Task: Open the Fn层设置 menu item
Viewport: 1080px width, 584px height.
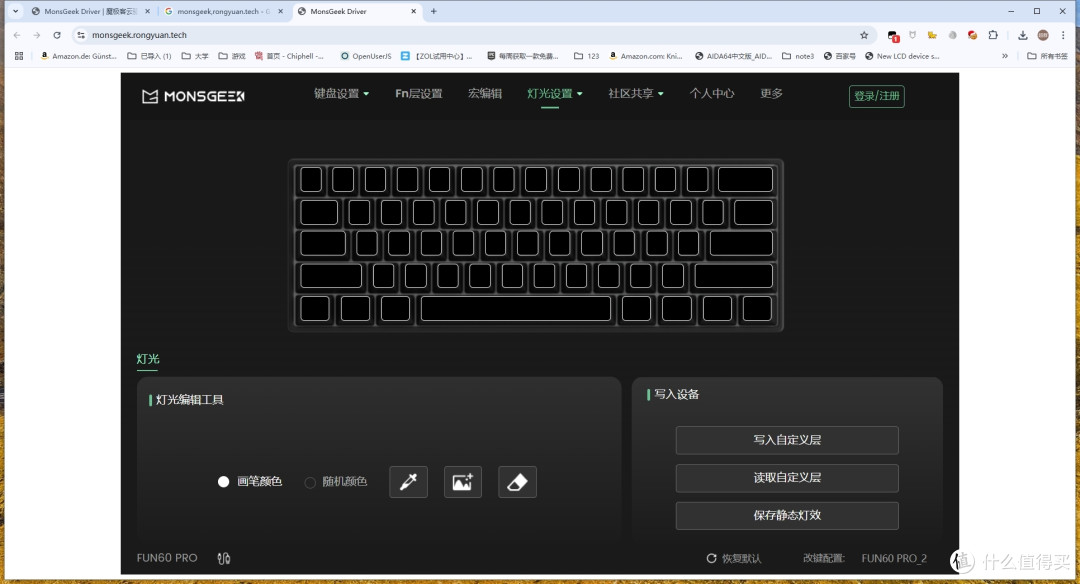Action: click(x=419, y=94)
